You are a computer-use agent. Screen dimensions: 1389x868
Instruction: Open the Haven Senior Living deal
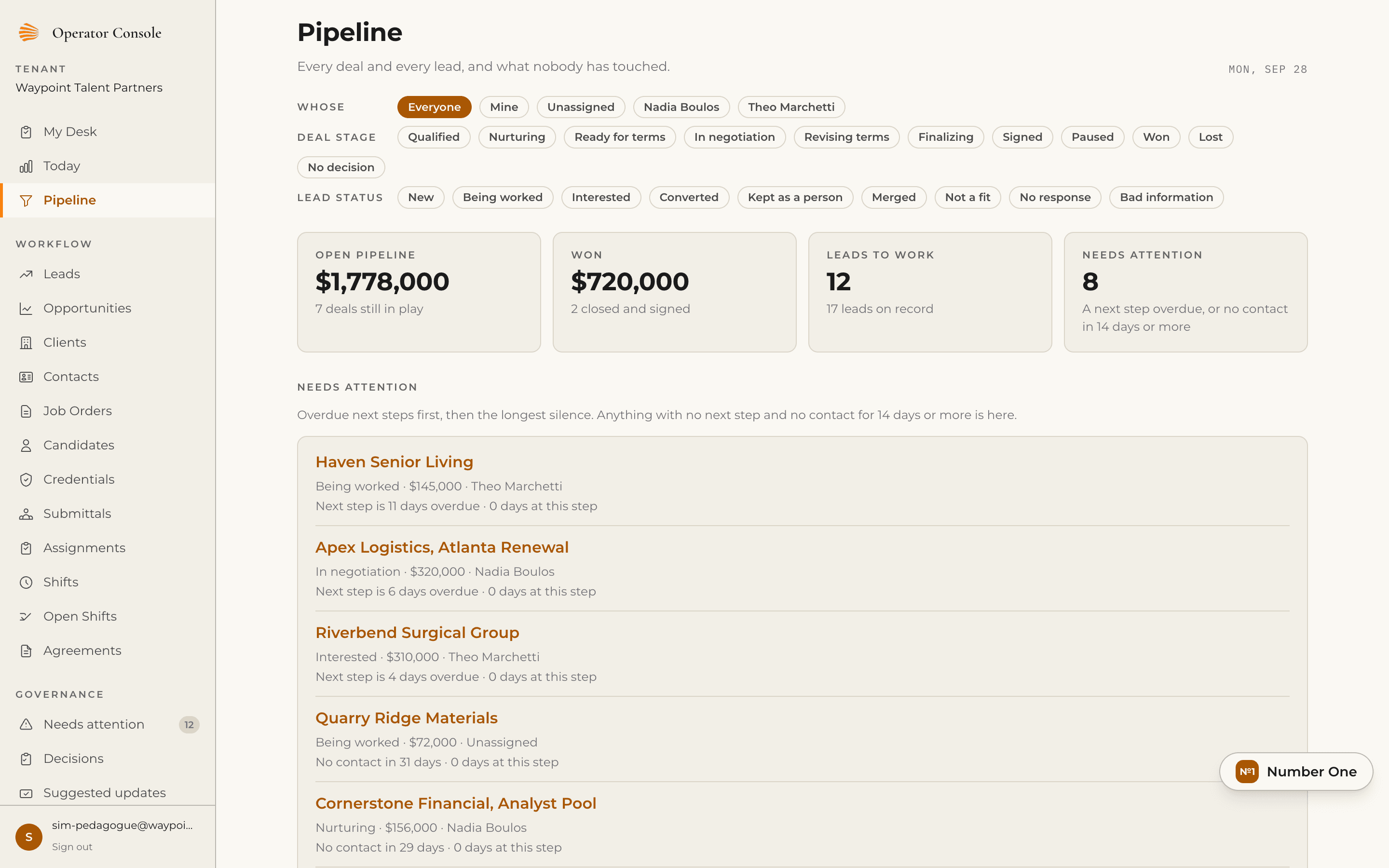(395, 462)
